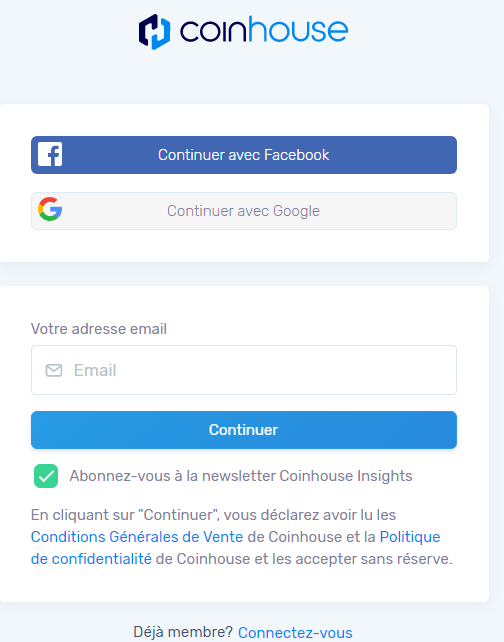Screen dimensions: 504x642
Task: Continue with Facebook sign-up
Action: pyautogui.click(x=244, y=155)
